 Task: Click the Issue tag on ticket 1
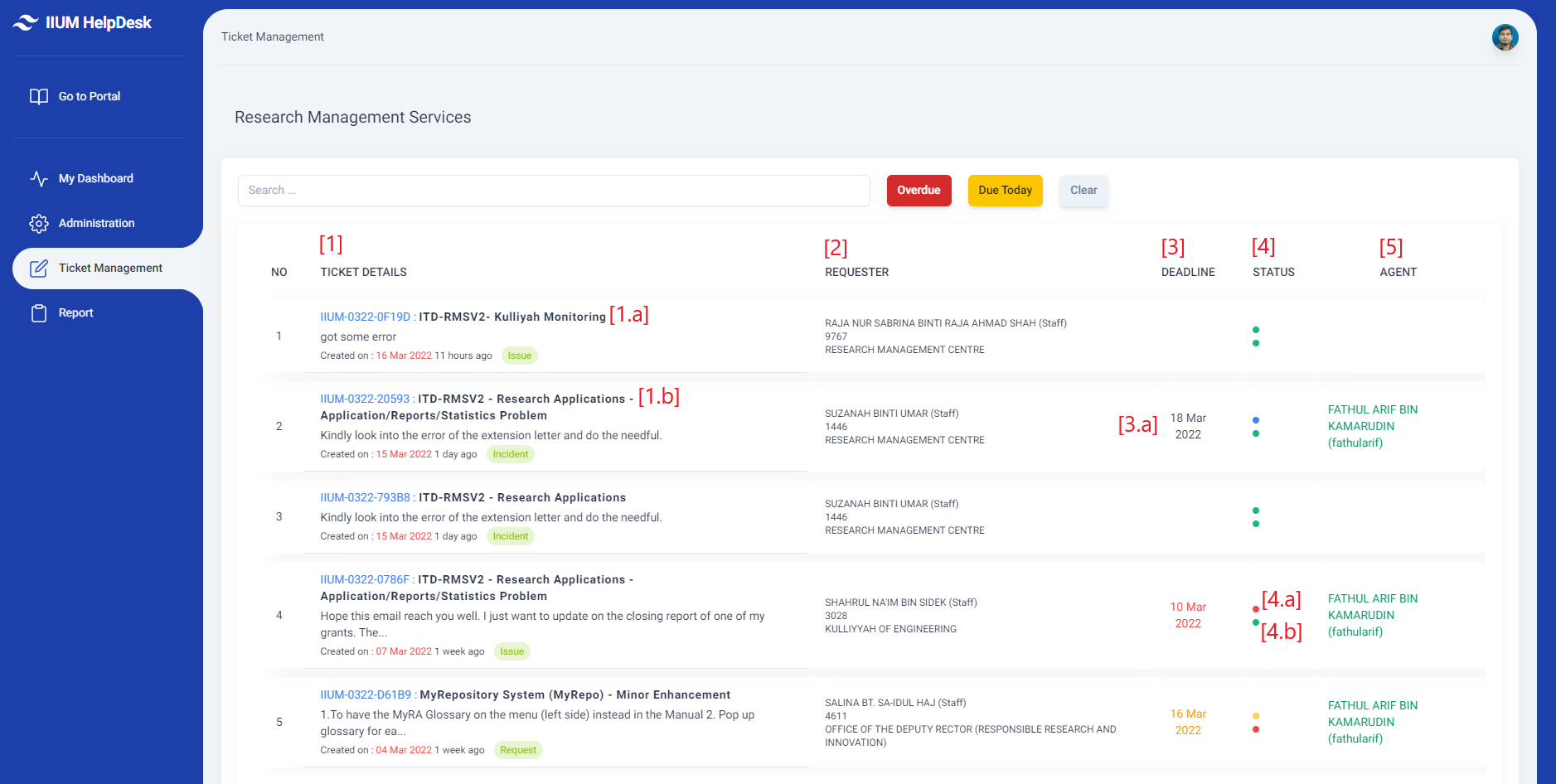520,356
